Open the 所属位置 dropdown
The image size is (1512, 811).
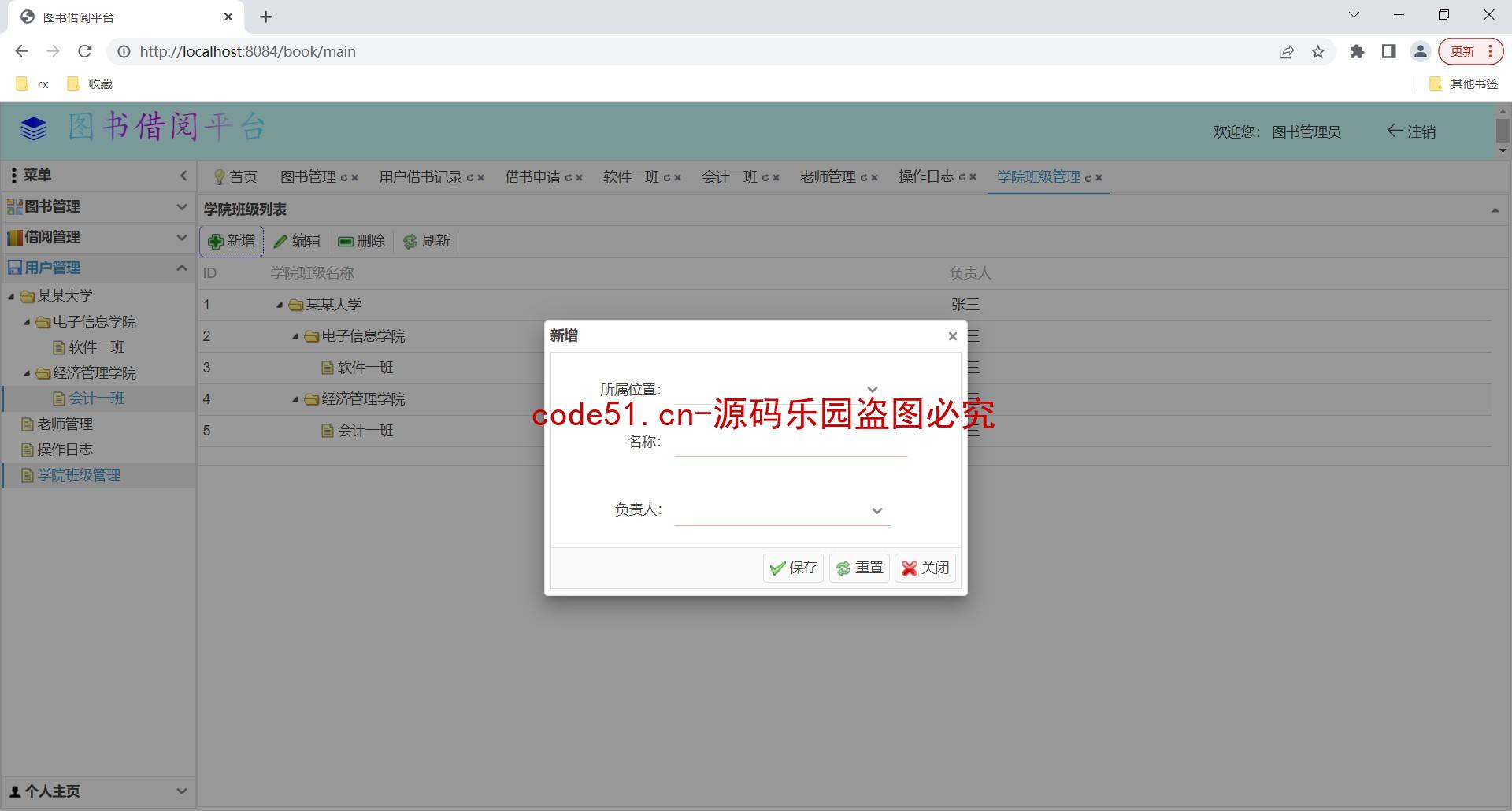coord(872,390)
